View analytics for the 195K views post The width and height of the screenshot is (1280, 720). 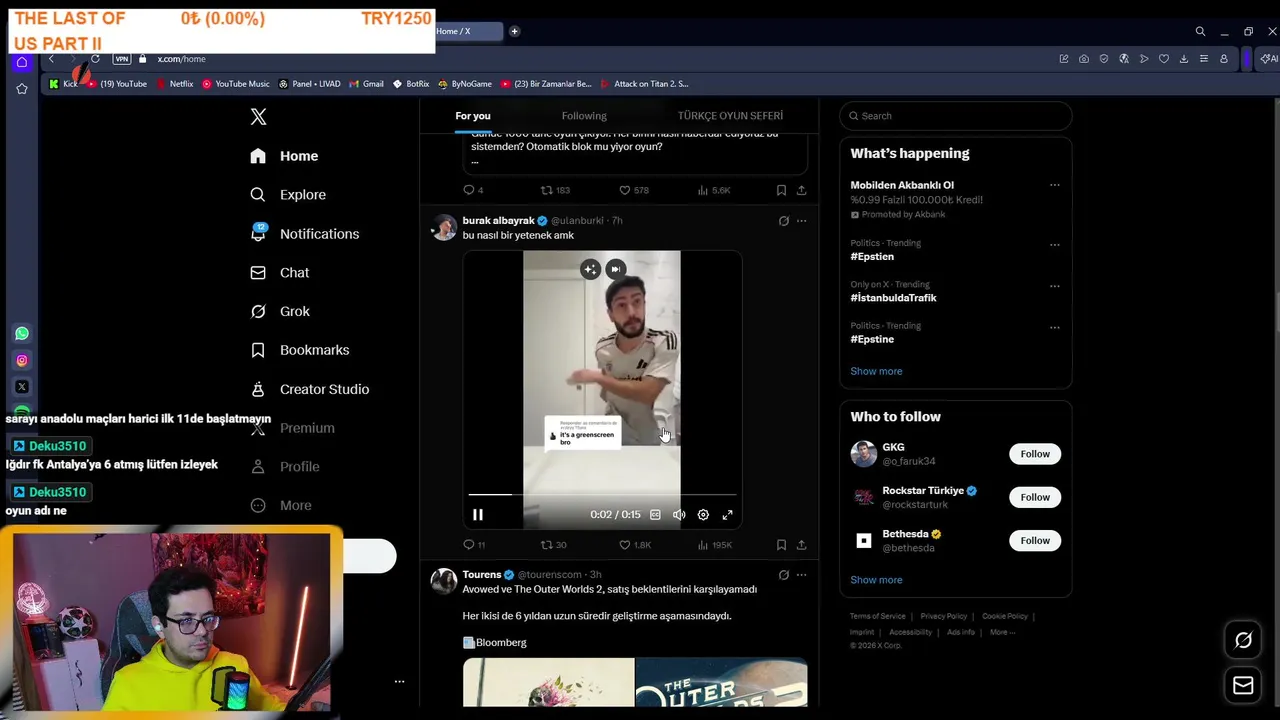click(x=715, y=545)
